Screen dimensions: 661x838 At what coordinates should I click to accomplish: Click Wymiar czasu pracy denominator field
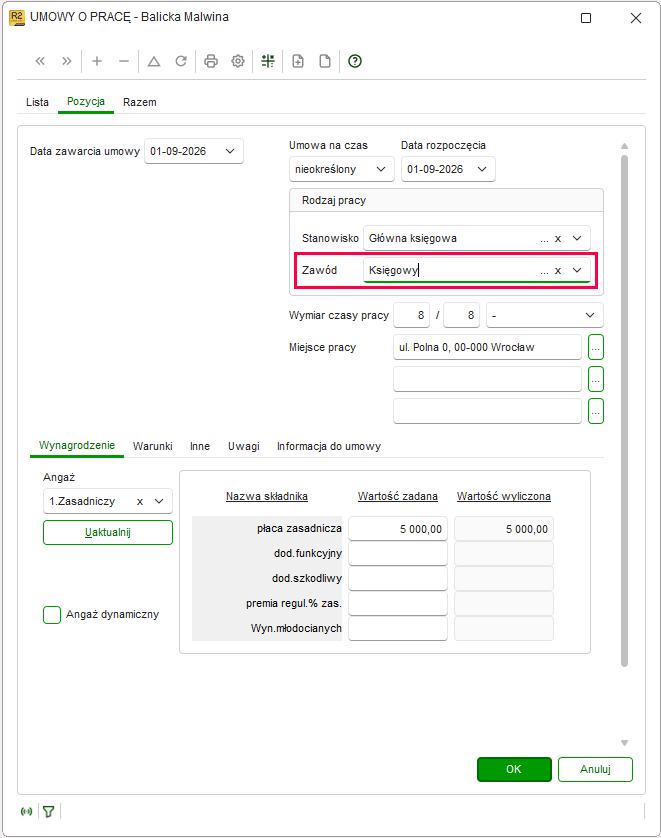461,315
